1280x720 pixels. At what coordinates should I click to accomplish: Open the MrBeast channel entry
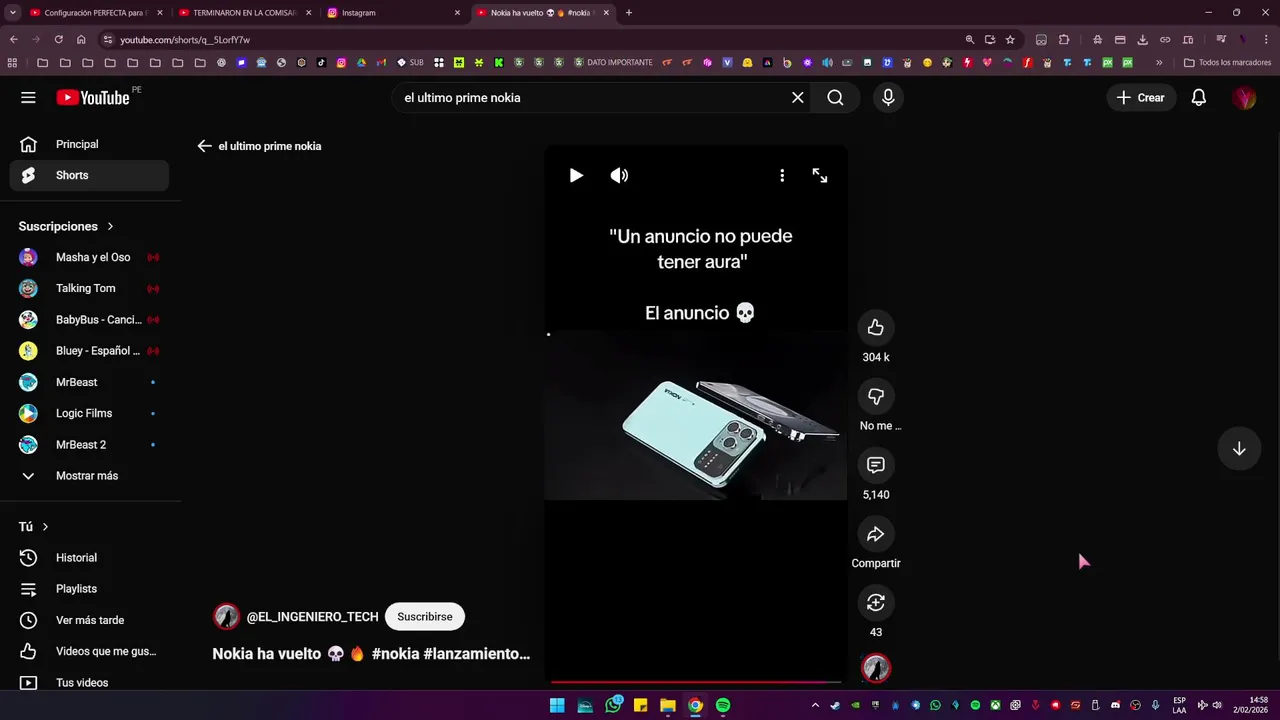(89, 382)
